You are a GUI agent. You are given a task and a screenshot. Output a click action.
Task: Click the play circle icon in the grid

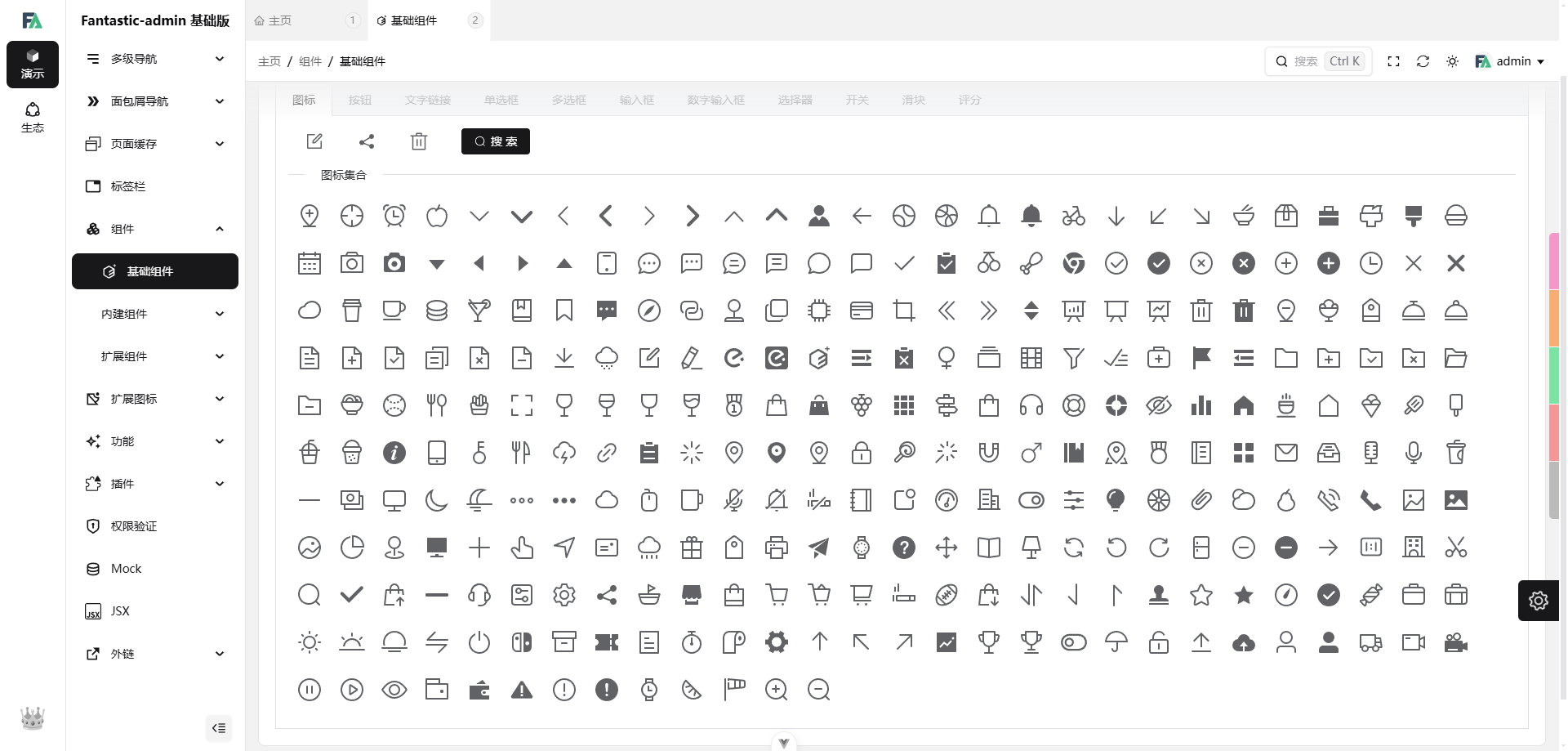(352, 690)
